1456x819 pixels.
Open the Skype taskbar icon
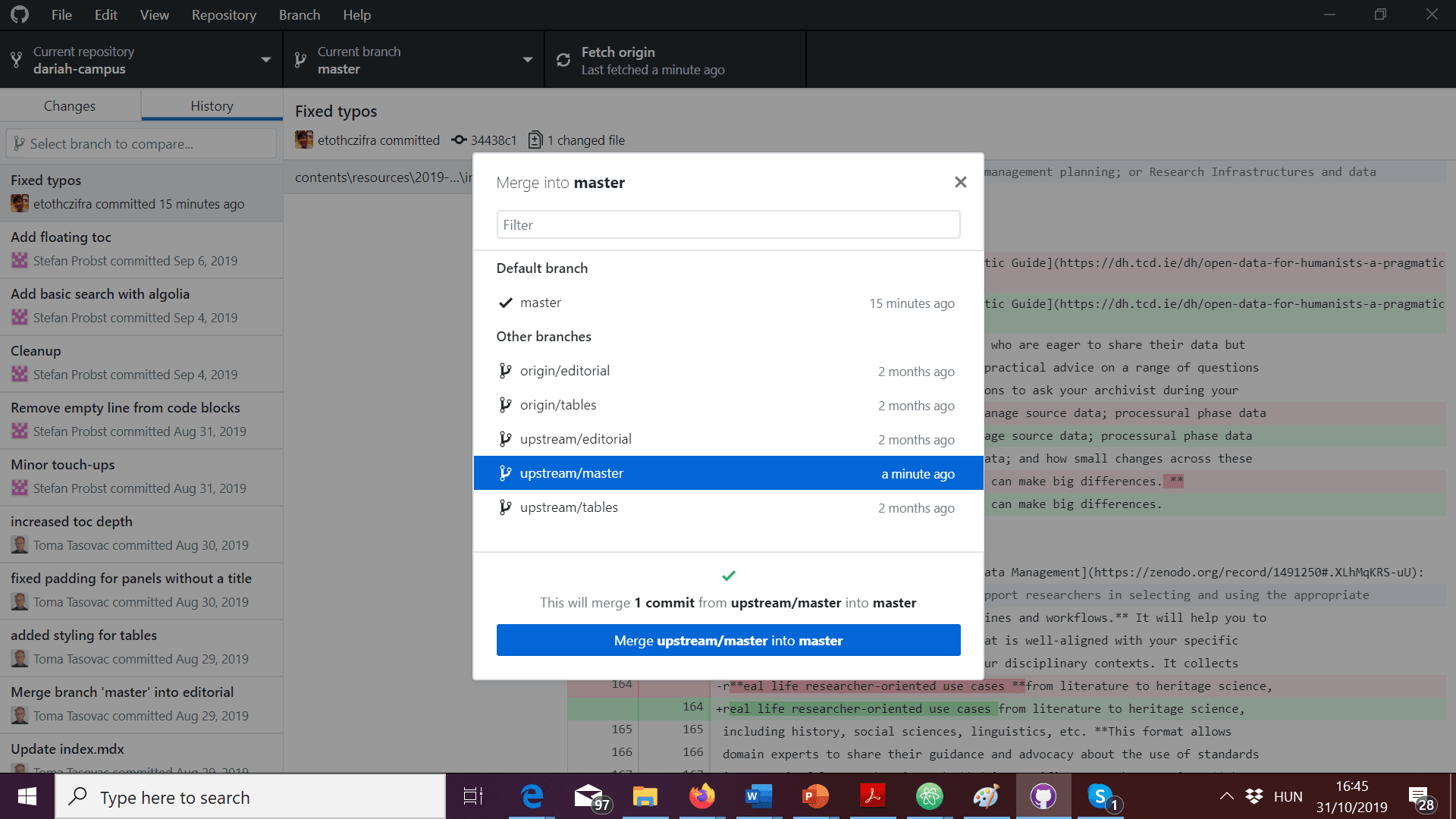(x=1100, y=796)
